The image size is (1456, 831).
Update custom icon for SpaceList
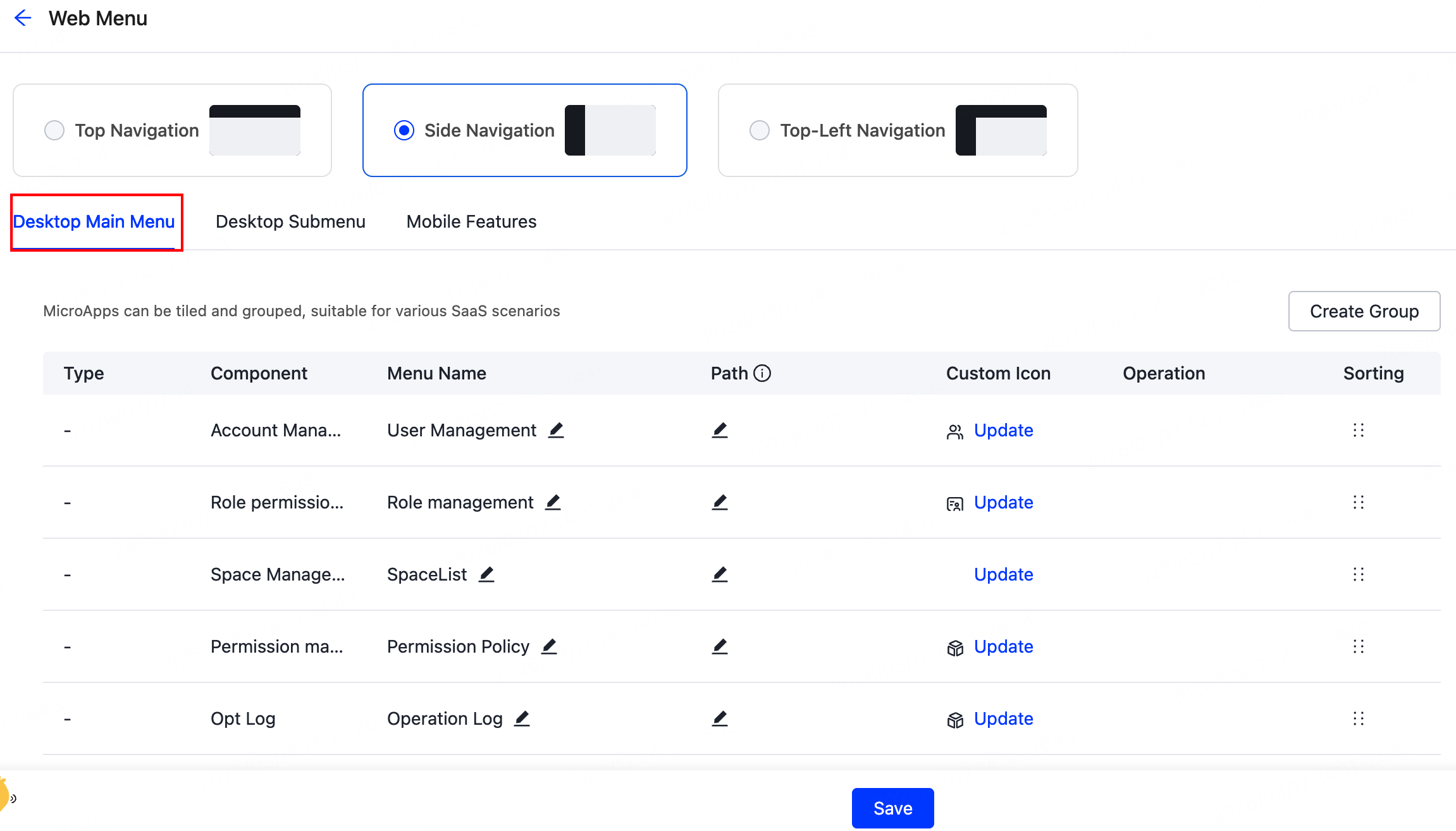tap(1003, 575)
